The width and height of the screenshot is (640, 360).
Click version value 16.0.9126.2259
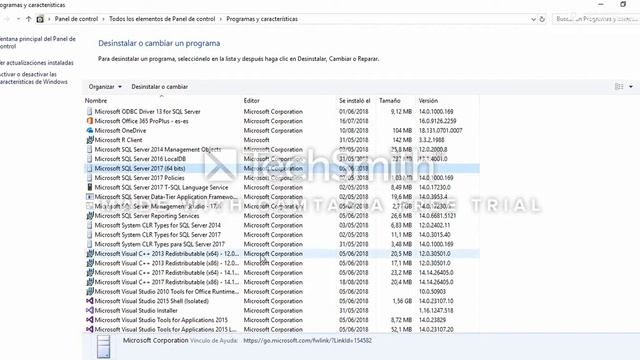point(438,121)
